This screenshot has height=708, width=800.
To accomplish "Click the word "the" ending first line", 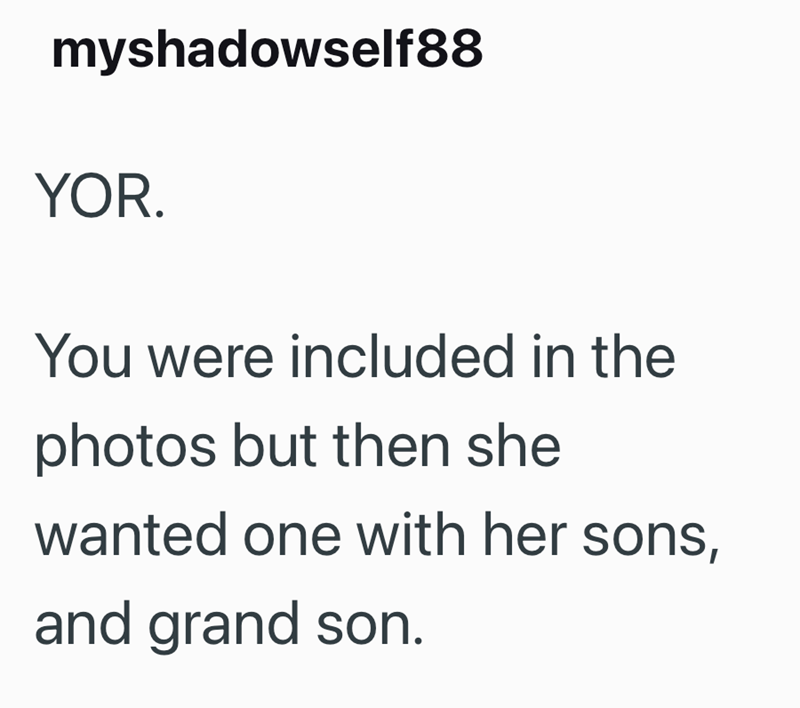I will tap(633, 356).
